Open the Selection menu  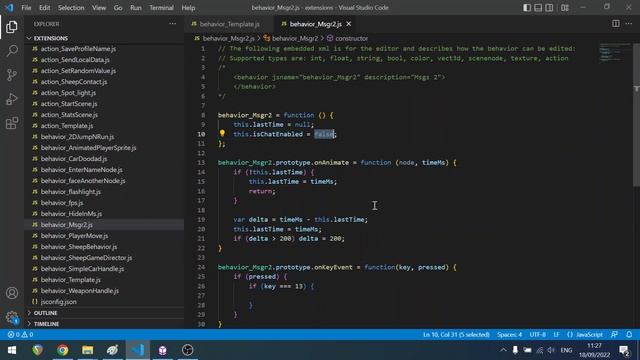71,8
